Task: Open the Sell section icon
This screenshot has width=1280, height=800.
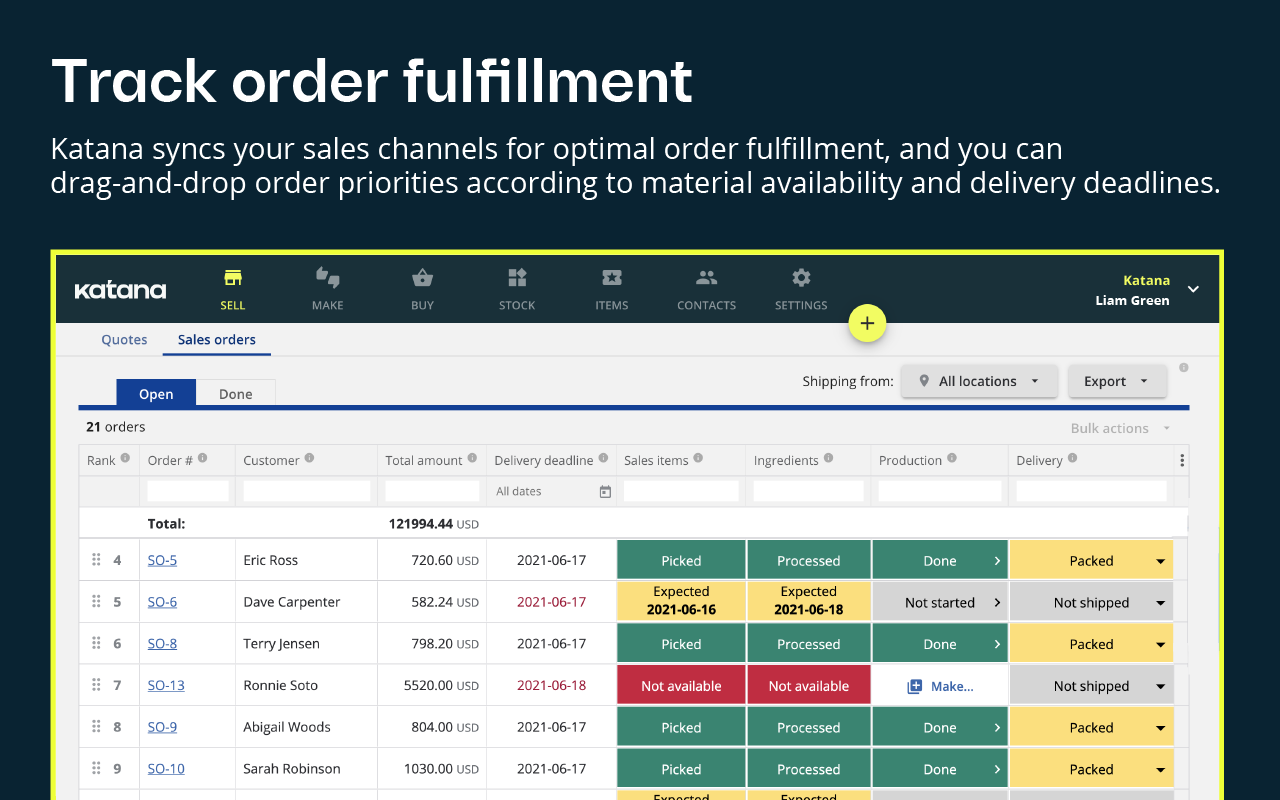Action: click(x=233, y=277)
